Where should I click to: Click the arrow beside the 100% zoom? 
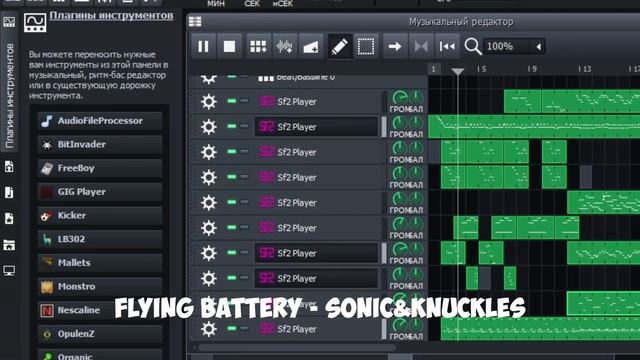(538, 47)
